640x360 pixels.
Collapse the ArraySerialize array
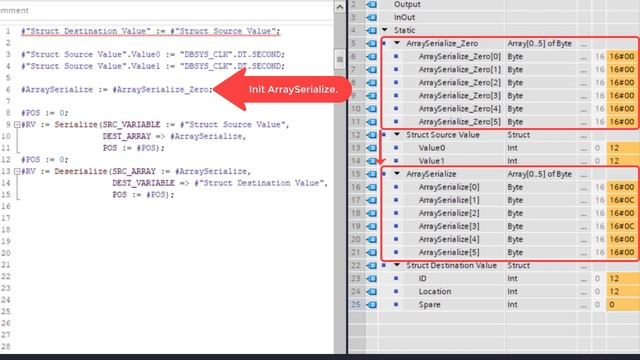point(397,174)
